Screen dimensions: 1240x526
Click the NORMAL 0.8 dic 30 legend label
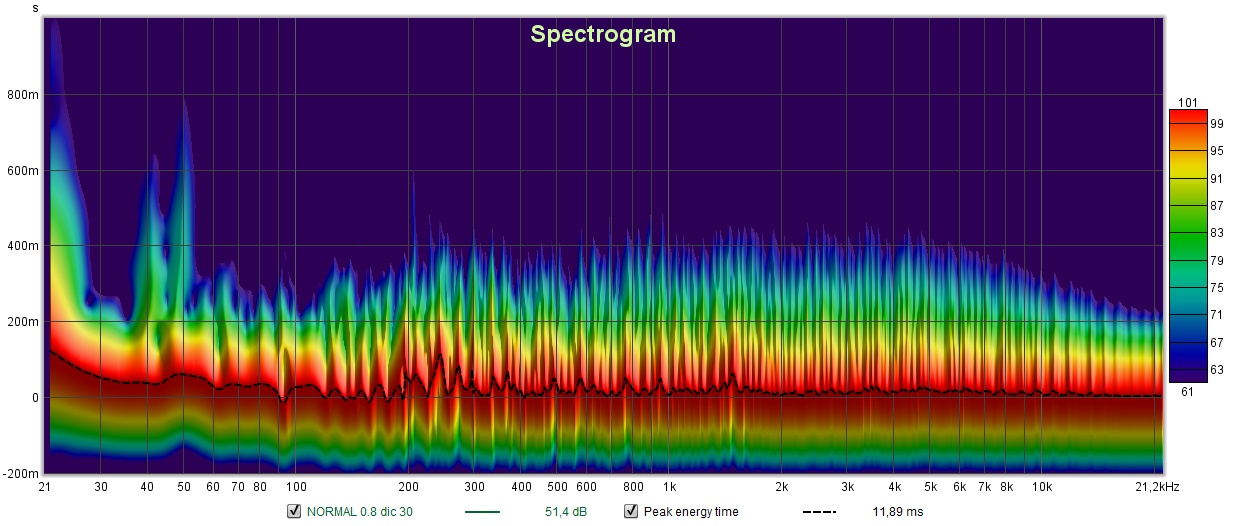(360, 512)
